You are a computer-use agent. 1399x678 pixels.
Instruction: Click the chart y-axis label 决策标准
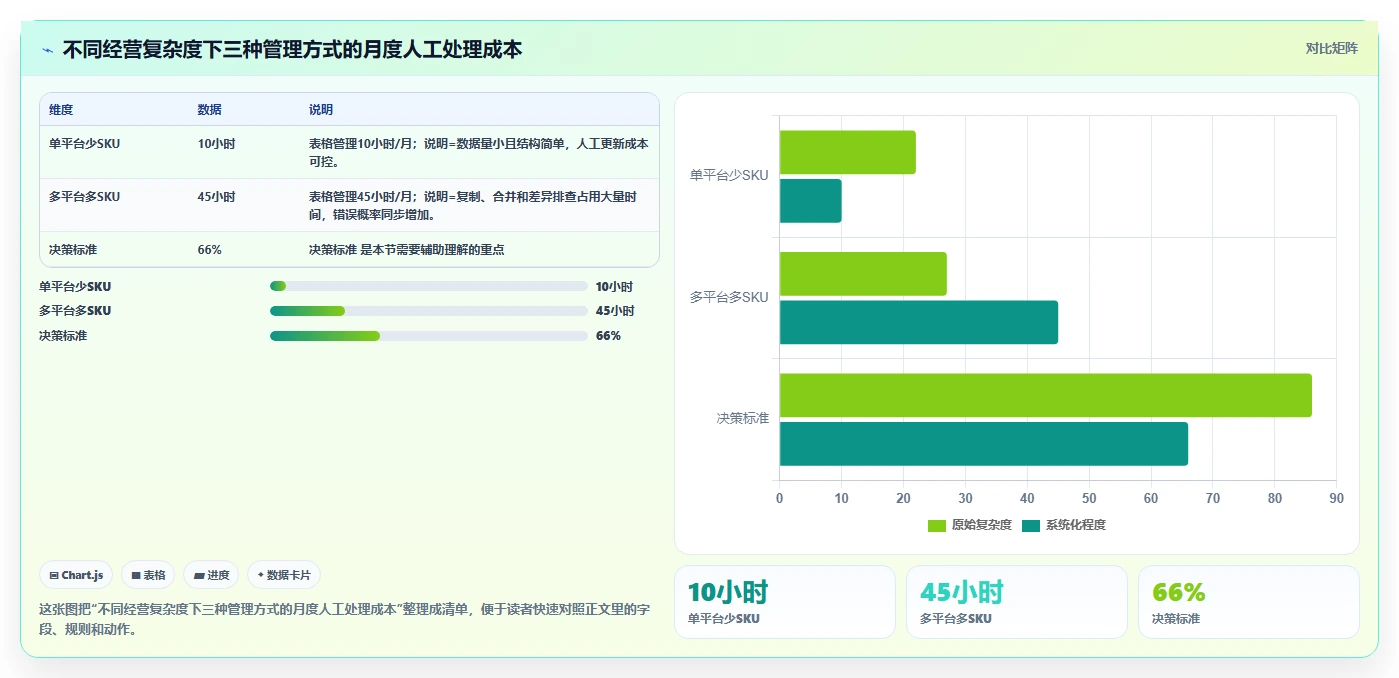click(743, 419)
